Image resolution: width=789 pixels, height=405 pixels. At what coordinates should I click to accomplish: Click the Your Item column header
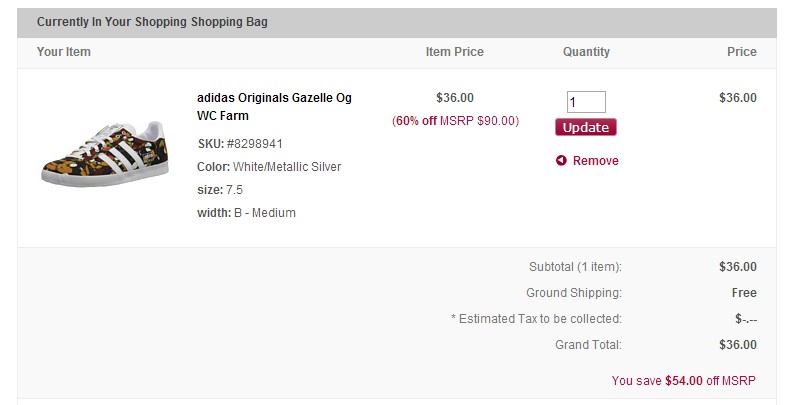coord(64,52)
